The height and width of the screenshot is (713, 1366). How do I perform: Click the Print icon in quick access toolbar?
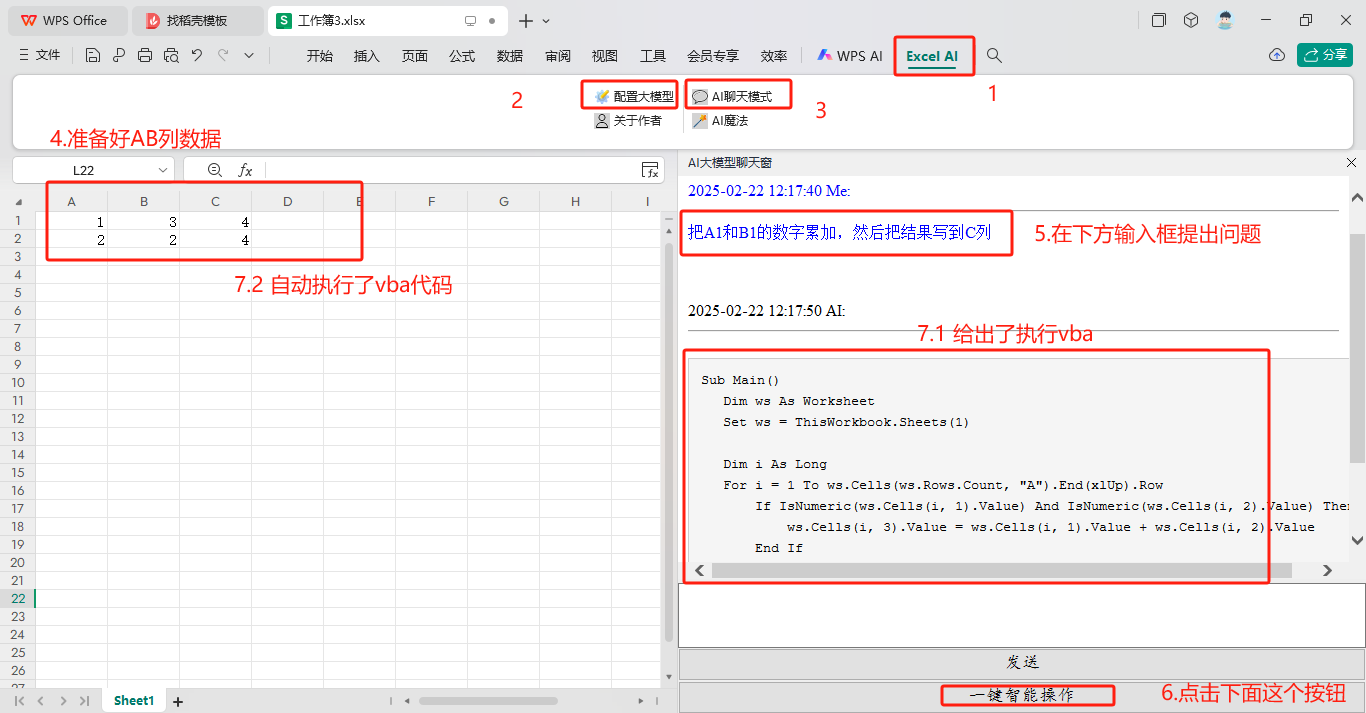[145, 56]
